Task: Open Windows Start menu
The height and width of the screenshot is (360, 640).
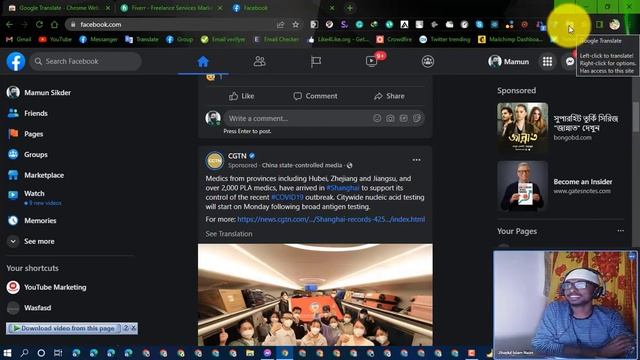Action: 7,353
